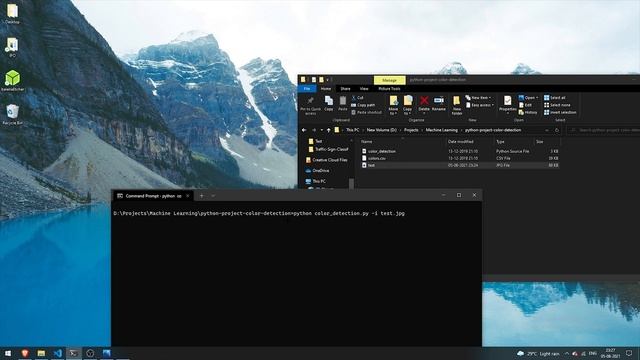Click This PC in the address breadcrumb
This screenshot has height=360, width=640.
click(353, 130)
